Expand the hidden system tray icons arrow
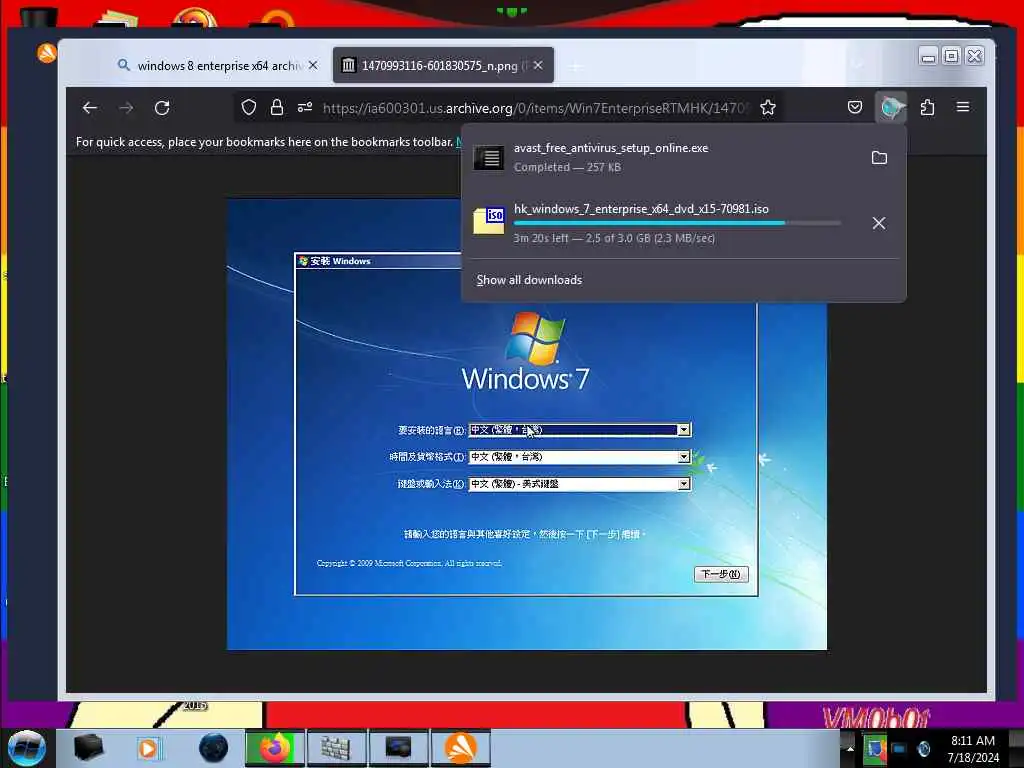Screen dimensions: 1024x768 (x=850, y=748)
